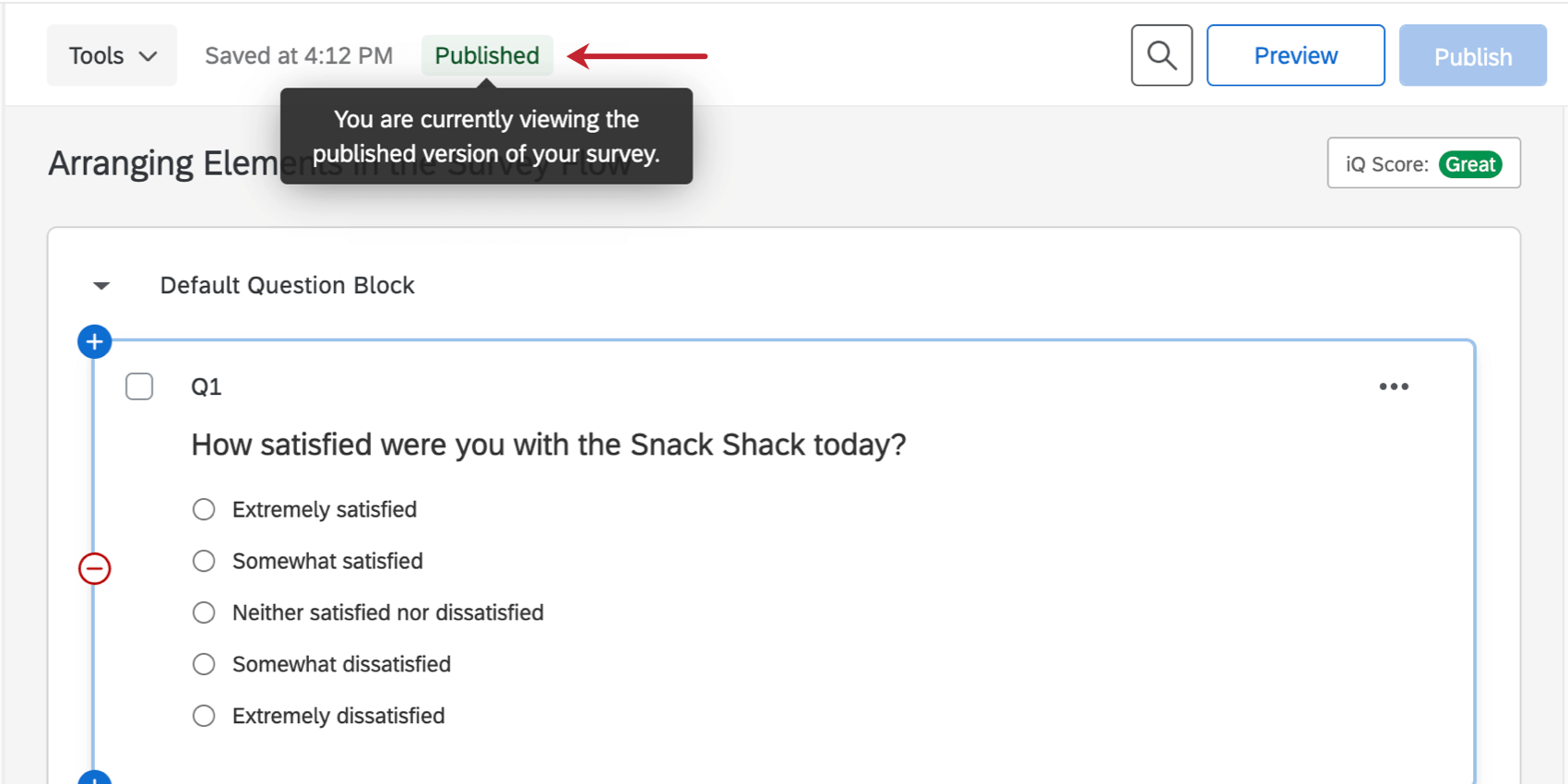The image size is (1568, 784).
Task: Select the Extremely dissatisfied choice
Action: point(204,716)
